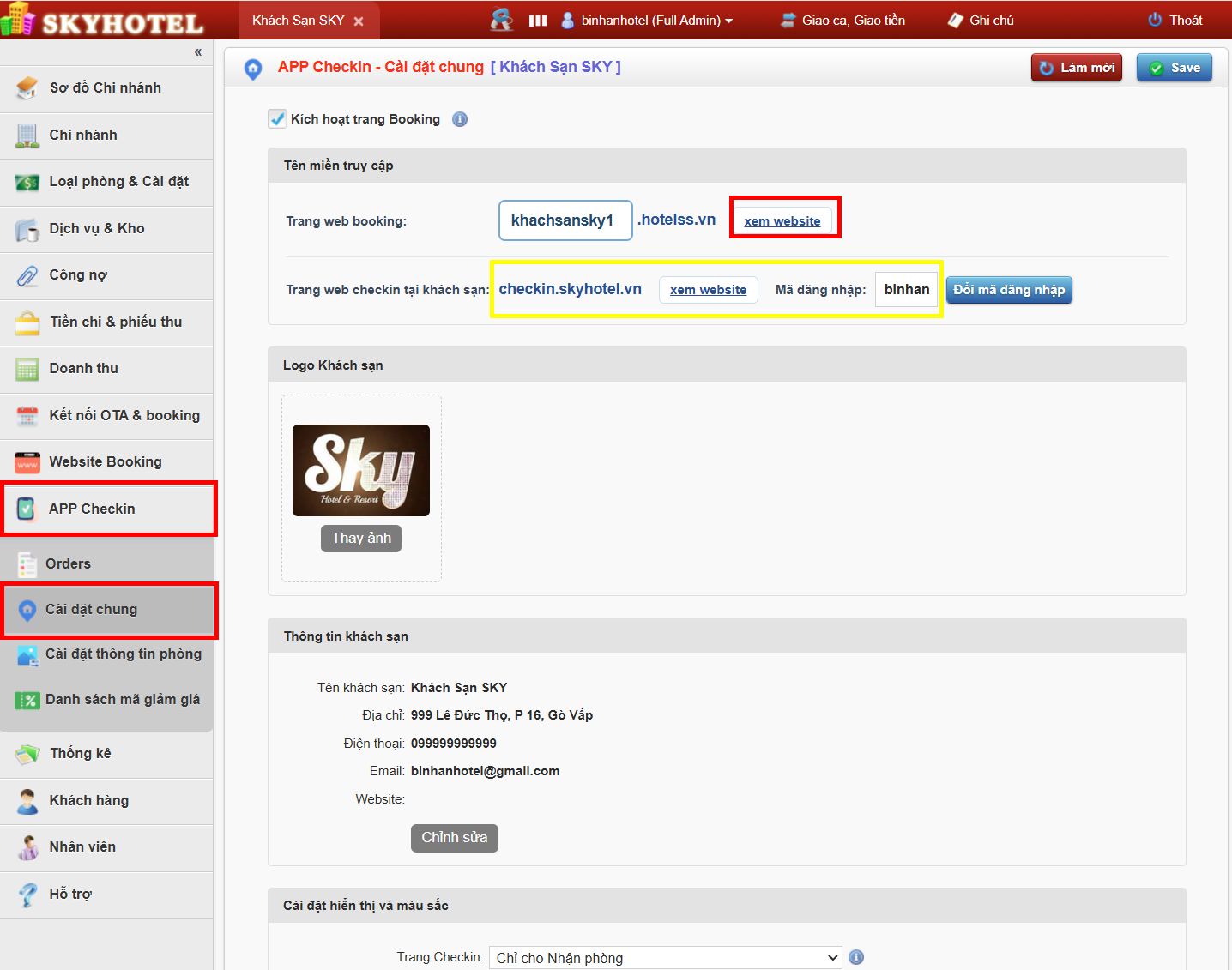The width and height of the screenshot is (1232, 970).
Task: Open Dịch vụ & Kho menu
Action: click(106, 229)
